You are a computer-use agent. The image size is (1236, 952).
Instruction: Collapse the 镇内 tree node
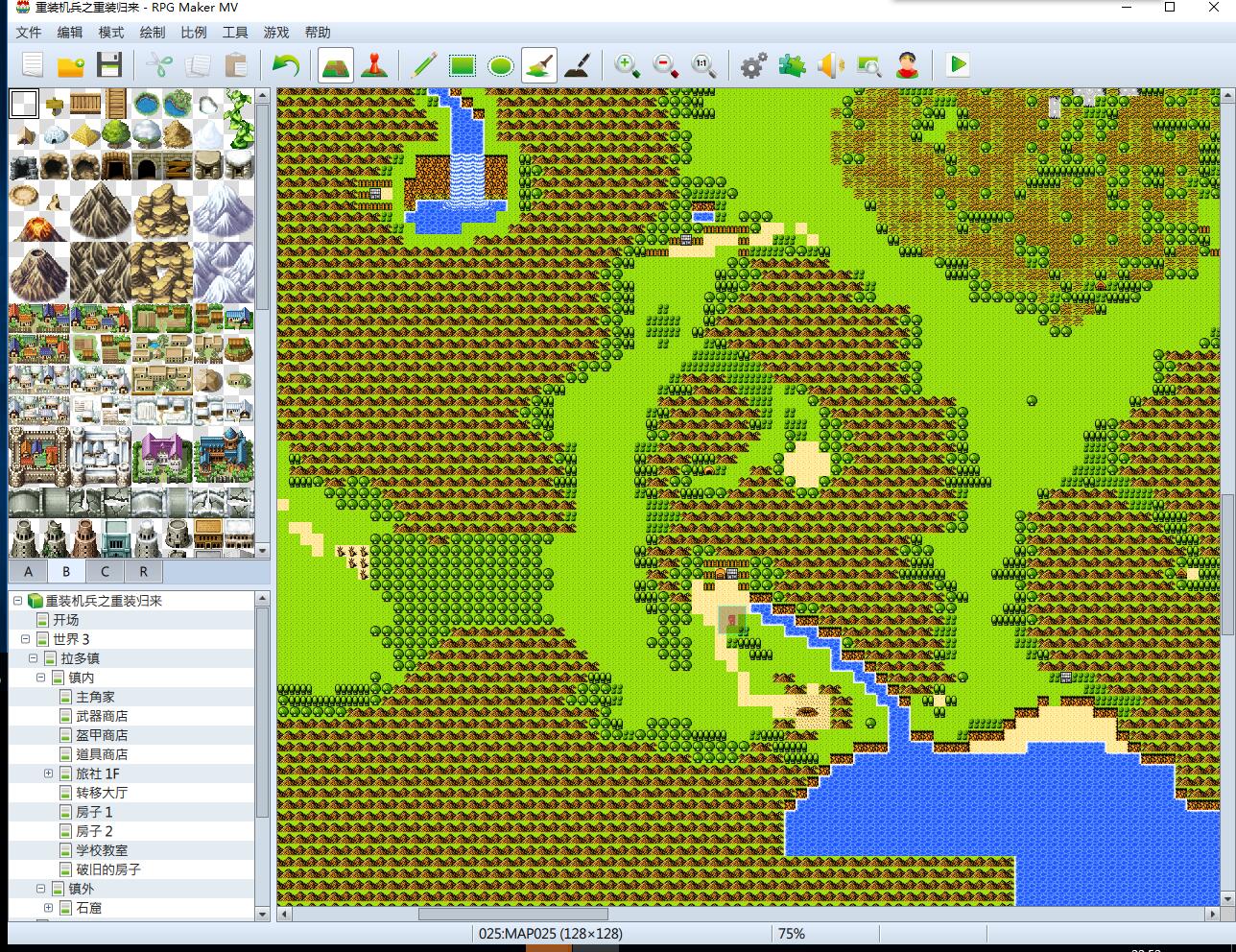(x=40, y=677)
